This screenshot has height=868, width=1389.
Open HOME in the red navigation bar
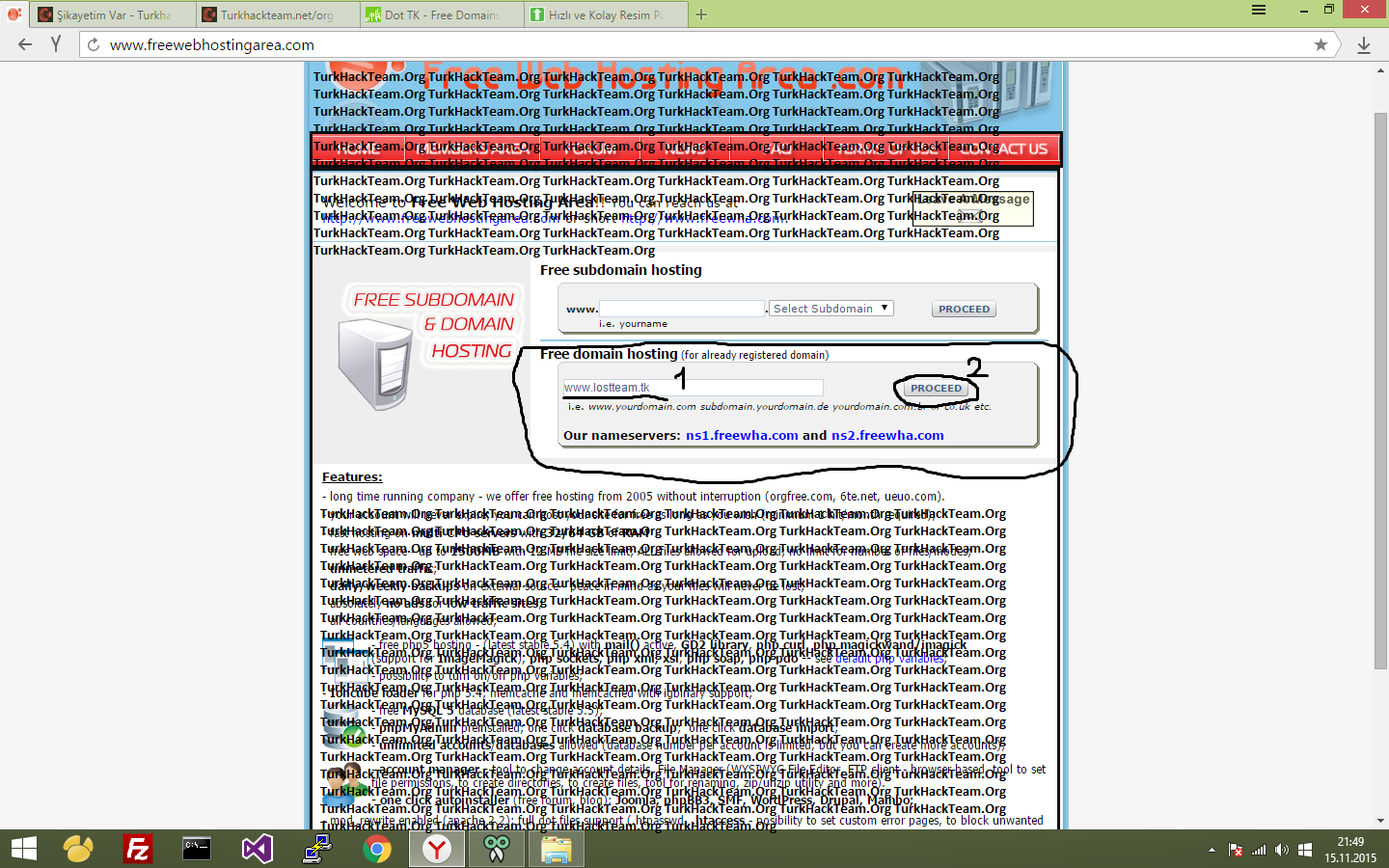tap(359, 149)
